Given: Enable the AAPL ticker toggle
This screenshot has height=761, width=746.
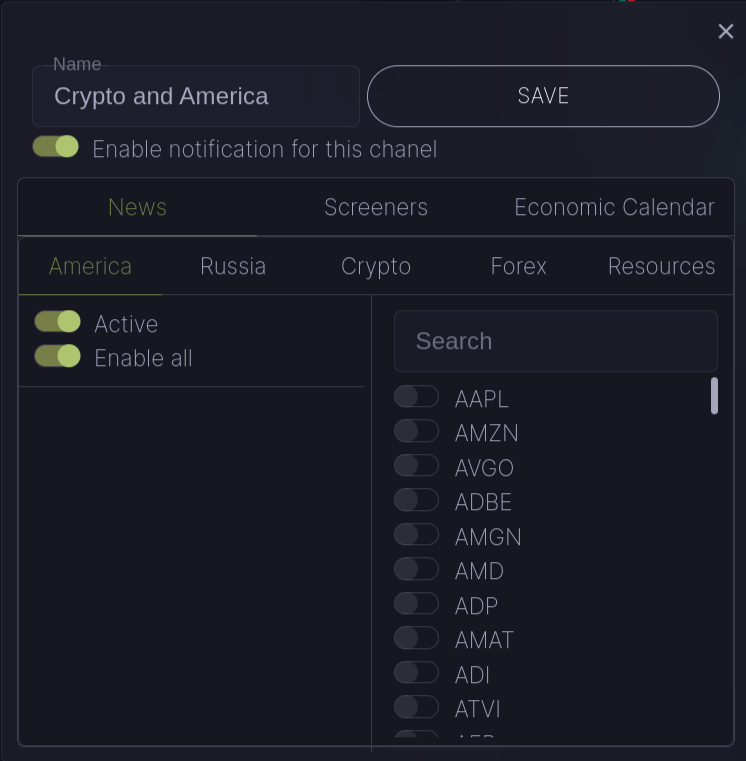Looking at the screenshot, I should [x=416, y=397].
